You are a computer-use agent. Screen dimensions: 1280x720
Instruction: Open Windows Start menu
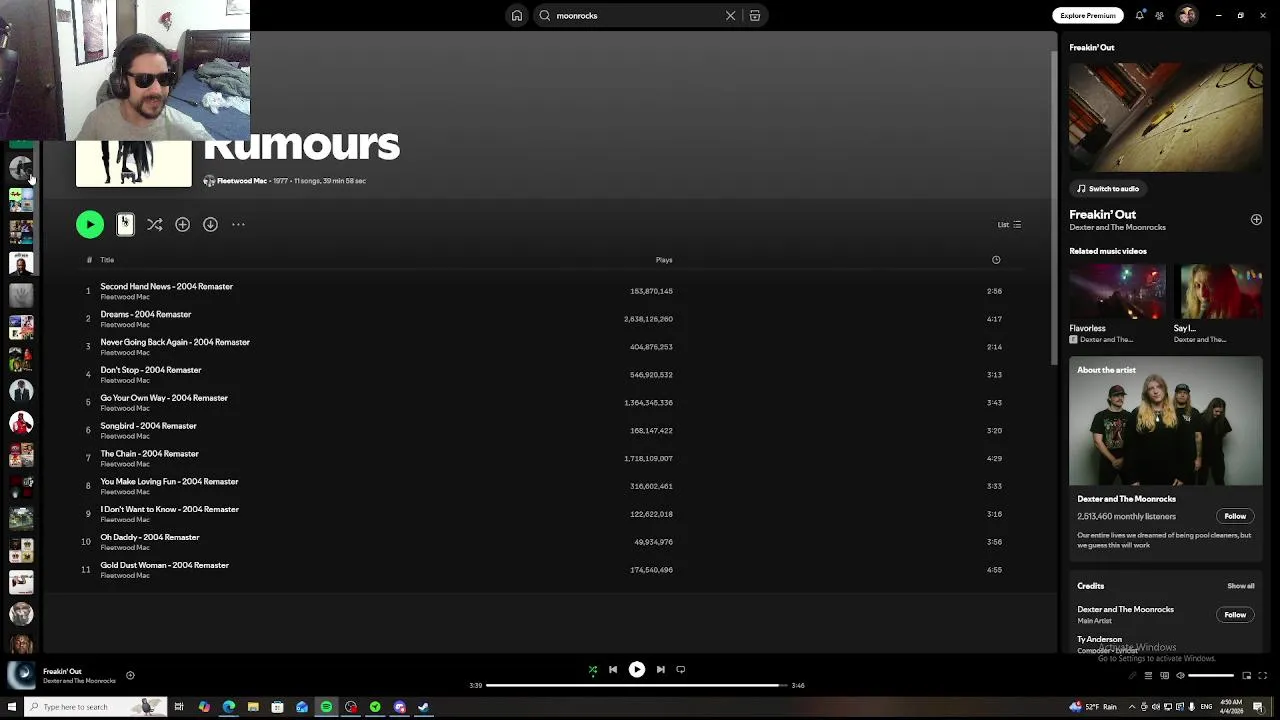[12, 707]
